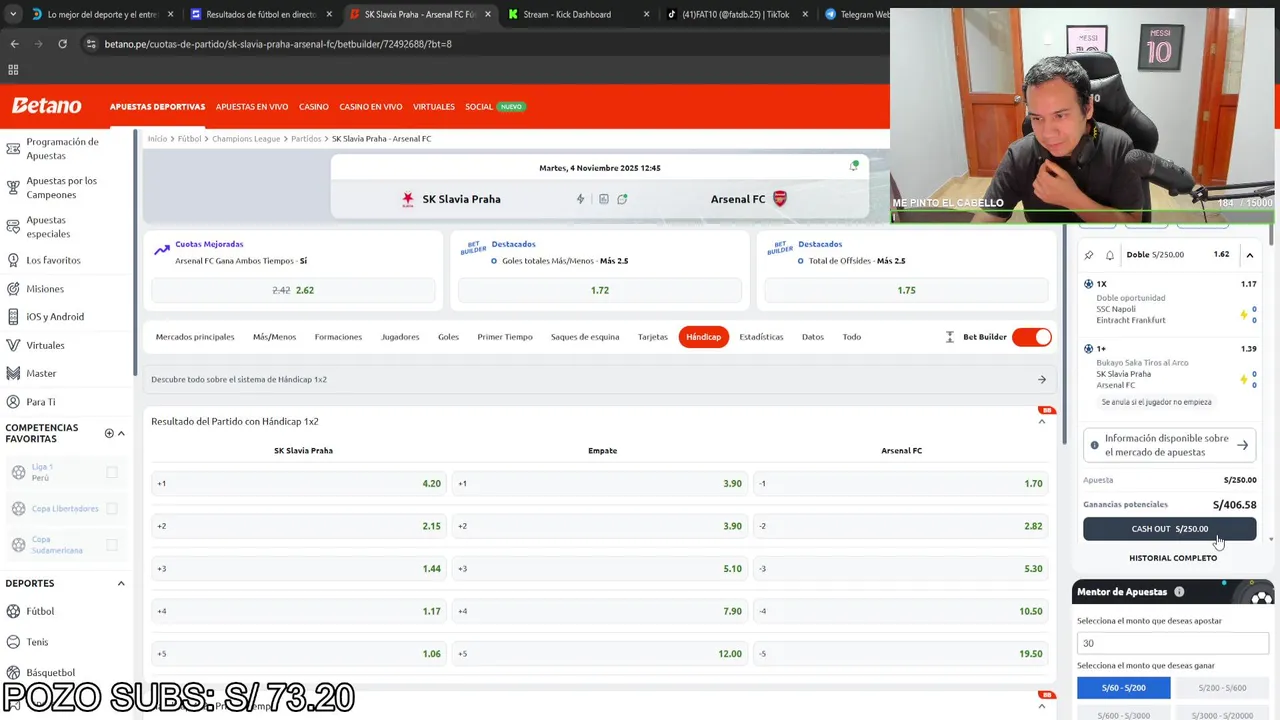Click Mentor de Apuestas info icon
Screen dimensions: 1280x720
1179,592
